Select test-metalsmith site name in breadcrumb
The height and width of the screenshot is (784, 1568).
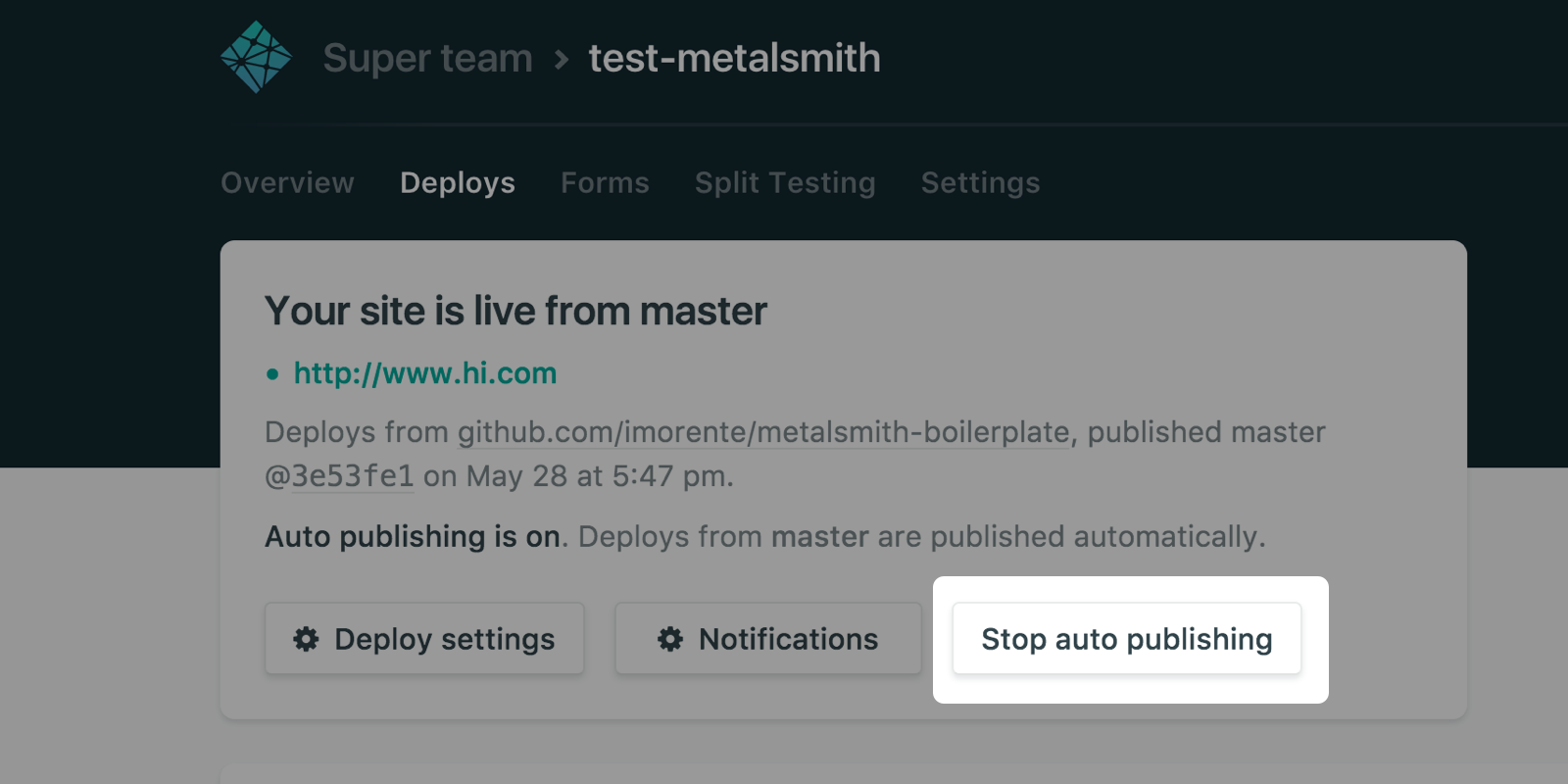pos(734,59)
